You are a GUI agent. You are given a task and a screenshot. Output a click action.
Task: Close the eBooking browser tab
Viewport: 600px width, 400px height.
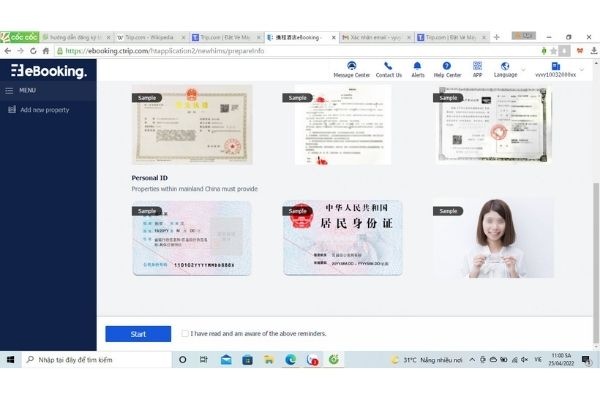click(333, 38)
